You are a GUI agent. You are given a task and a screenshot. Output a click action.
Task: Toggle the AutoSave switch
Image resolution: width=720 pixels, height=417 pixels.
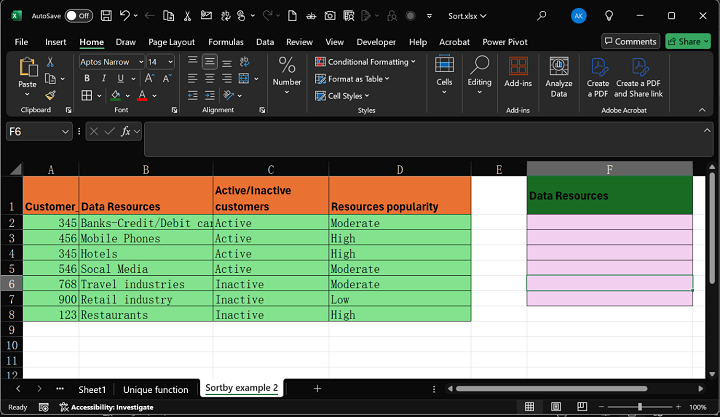click(78, 16)
